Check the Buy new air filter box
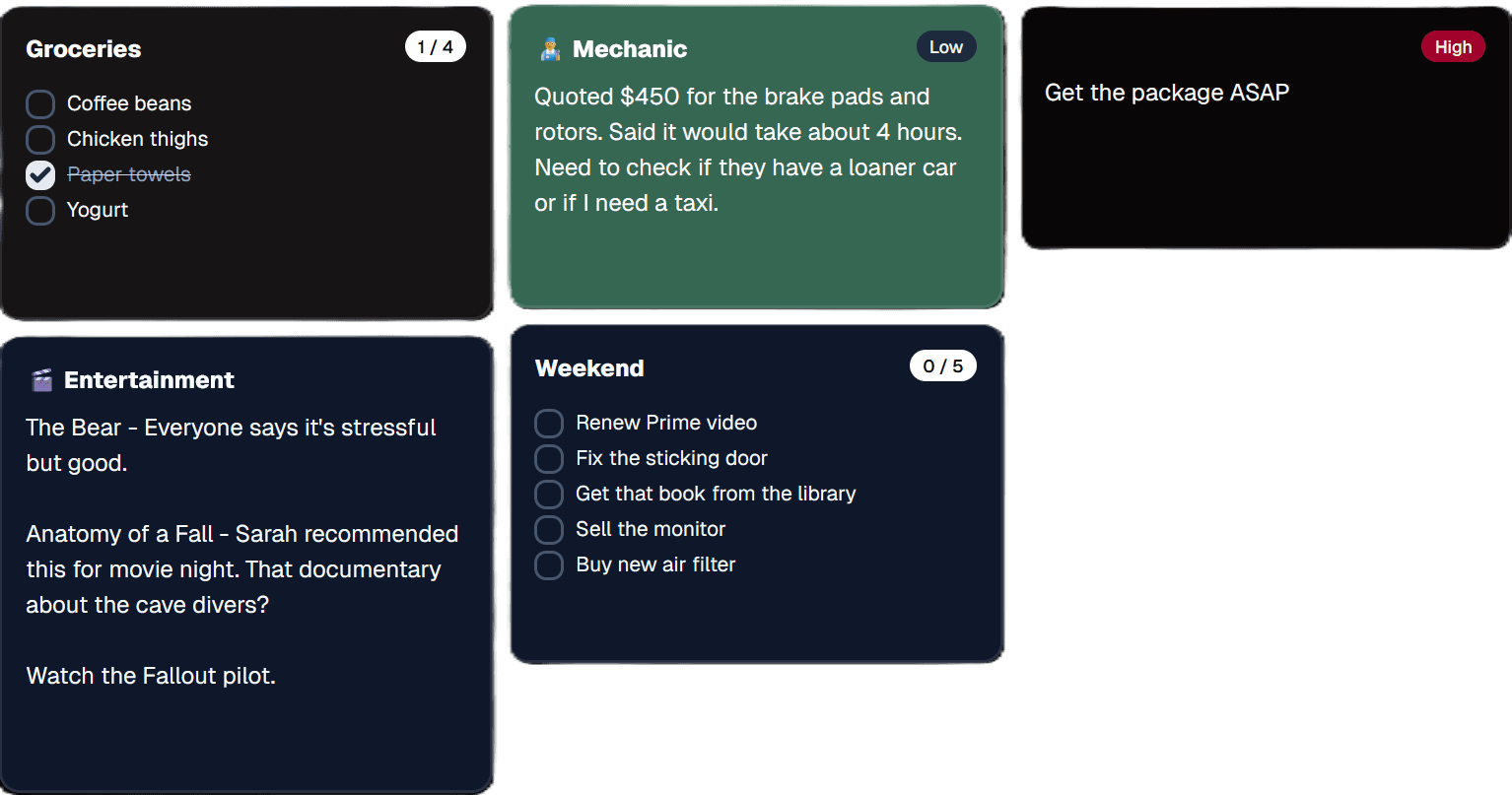This screenshot has width=1512, height=795. tap(549, 565)
